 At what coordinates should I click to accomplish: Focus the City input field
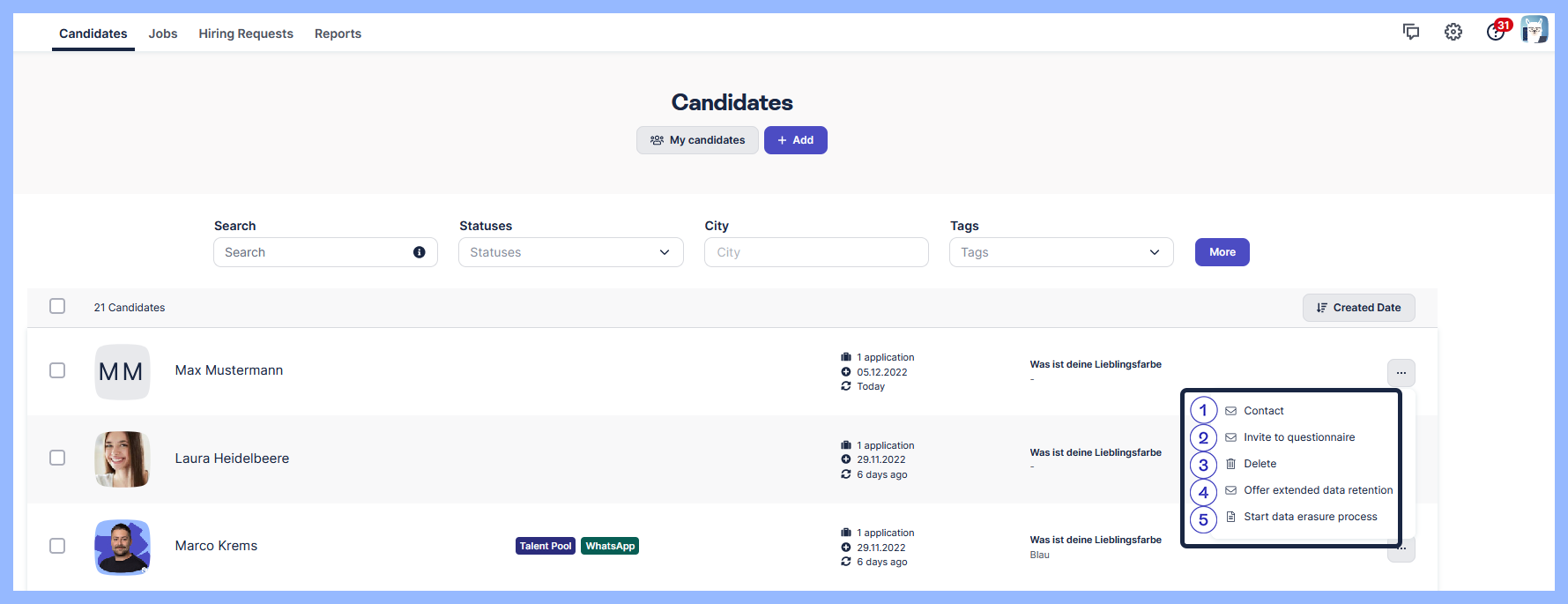[x=815, y=252]
